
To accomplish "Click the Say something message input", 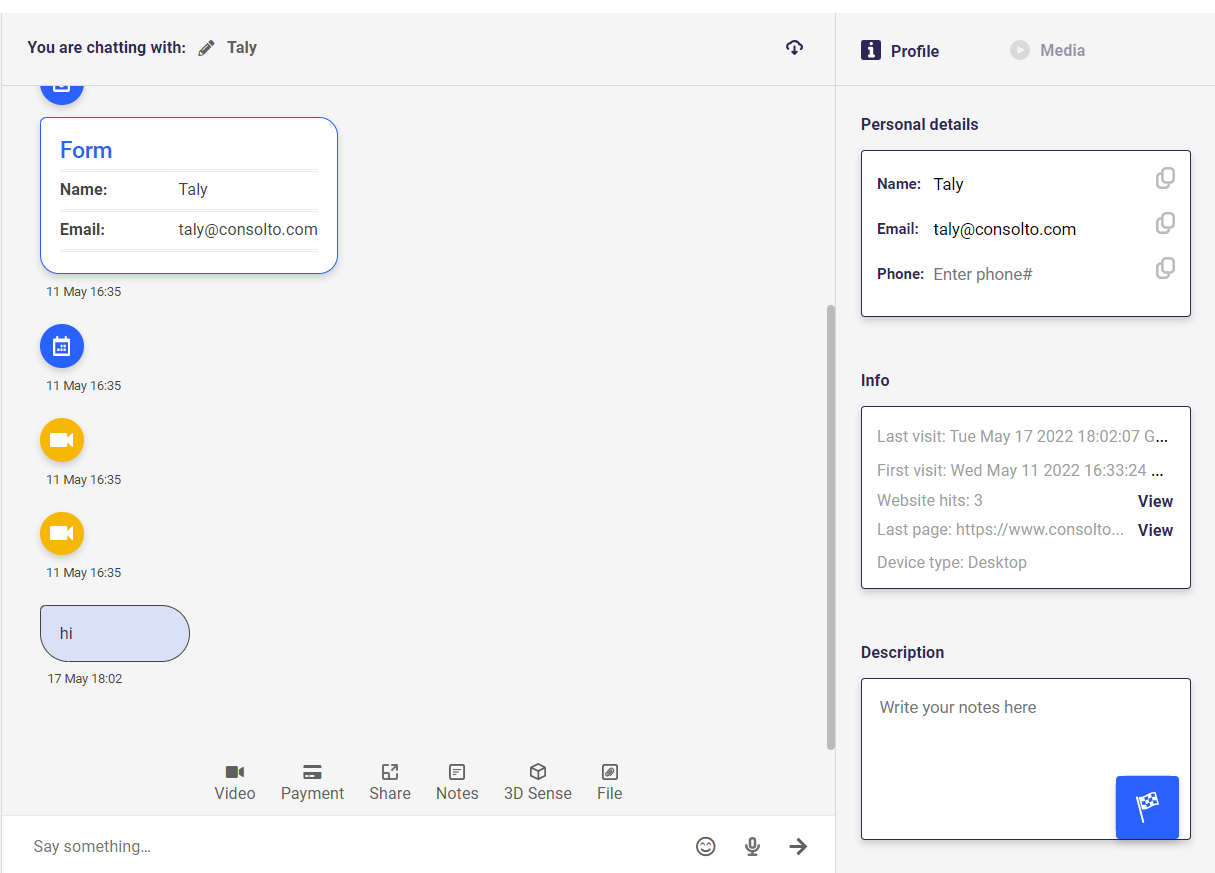I will 350,846.
